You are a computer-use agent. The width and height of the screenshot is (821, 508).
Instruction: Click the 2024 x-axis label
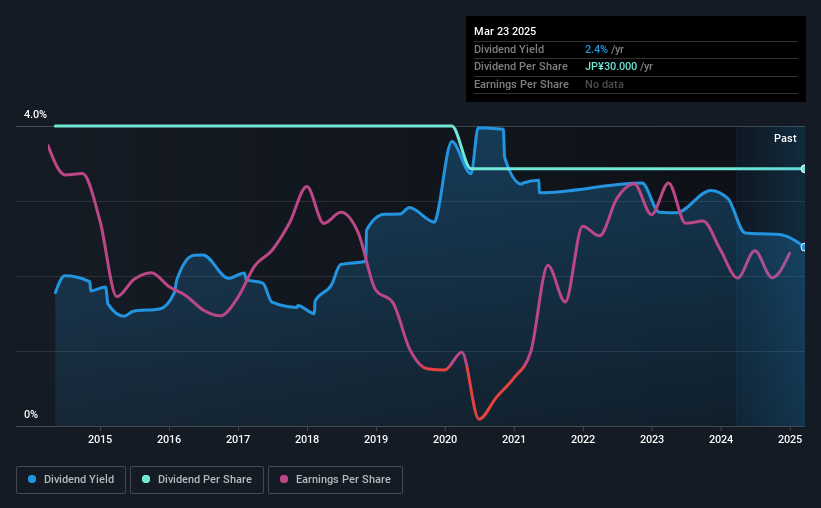tap(721, 439)
